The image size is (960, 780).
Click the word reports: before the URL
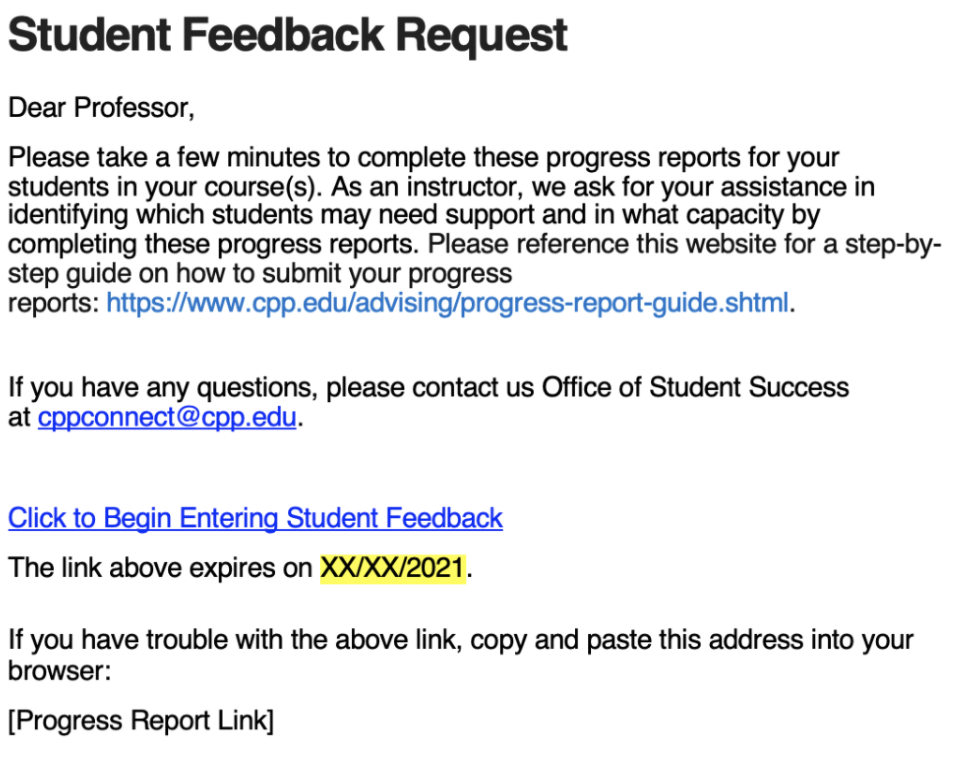[x=53, y=302]
